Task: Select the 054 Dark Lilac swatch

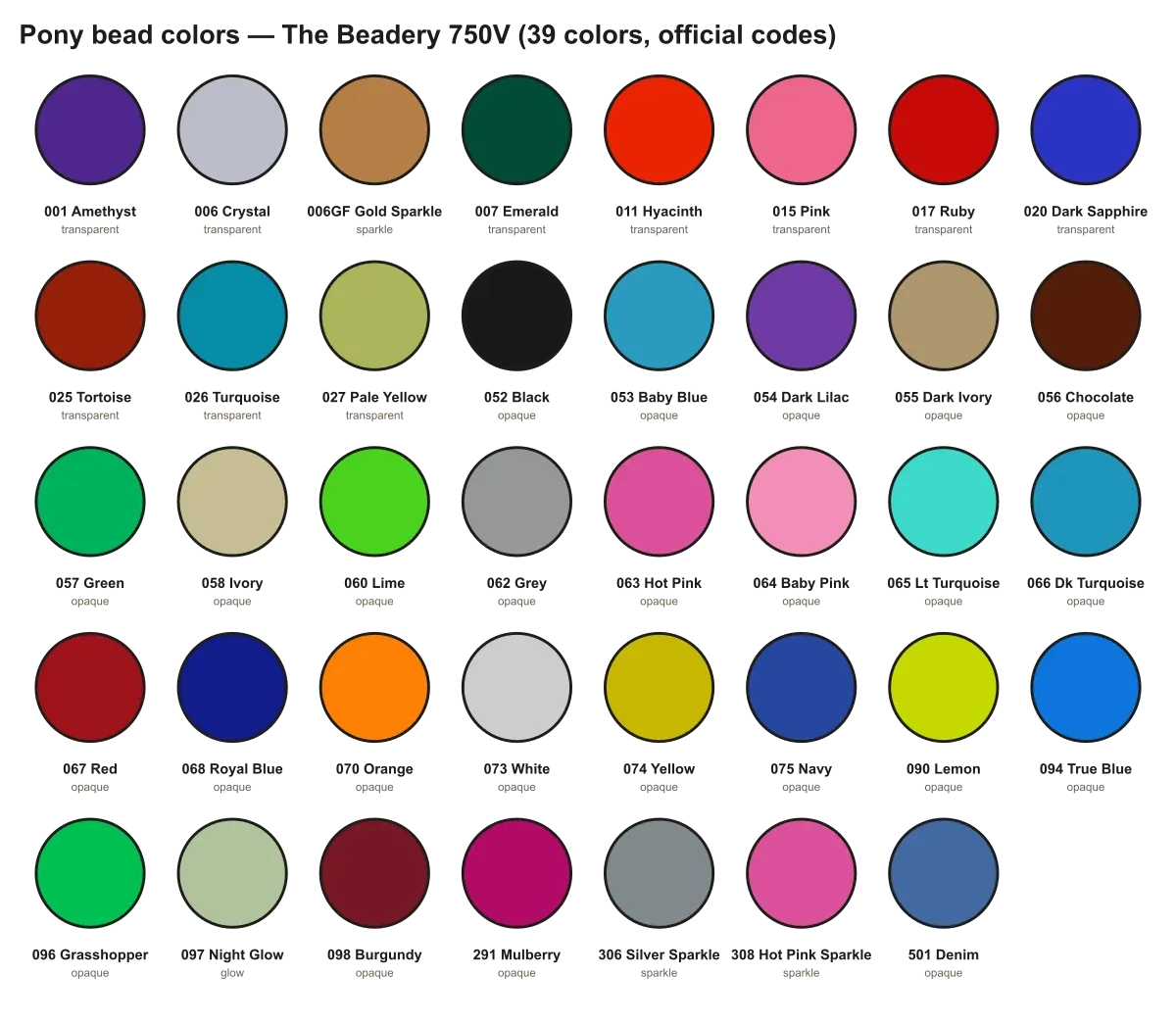Action: tap(802, 317)
